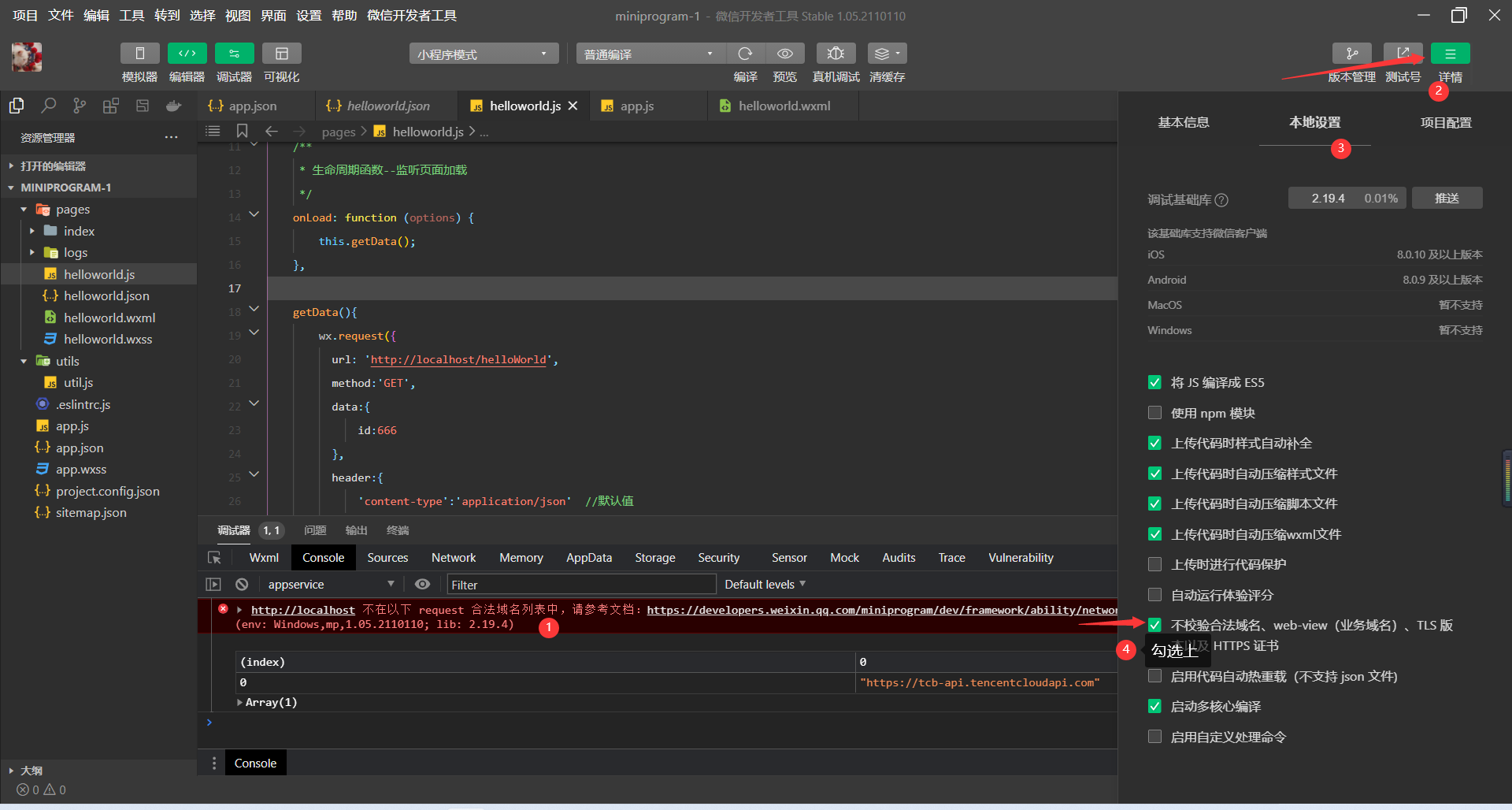Toggle 不校验合法域名 checkbox
The width and height of the screenshot is (1512, 810).
point(1155,625)
